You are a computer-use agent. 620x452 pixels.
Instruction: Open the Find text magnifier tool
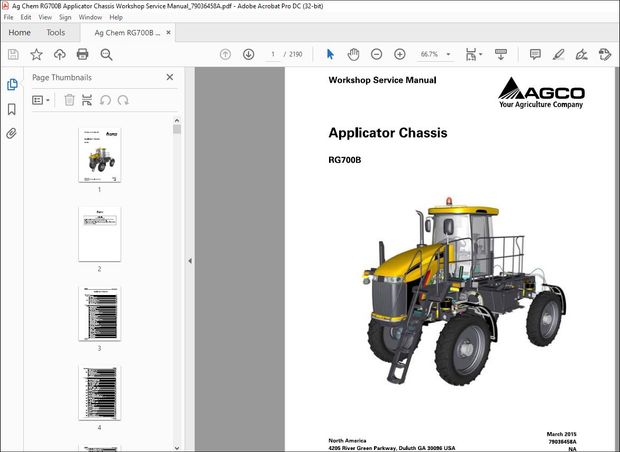pyautogui.click(x=106, y=55)
